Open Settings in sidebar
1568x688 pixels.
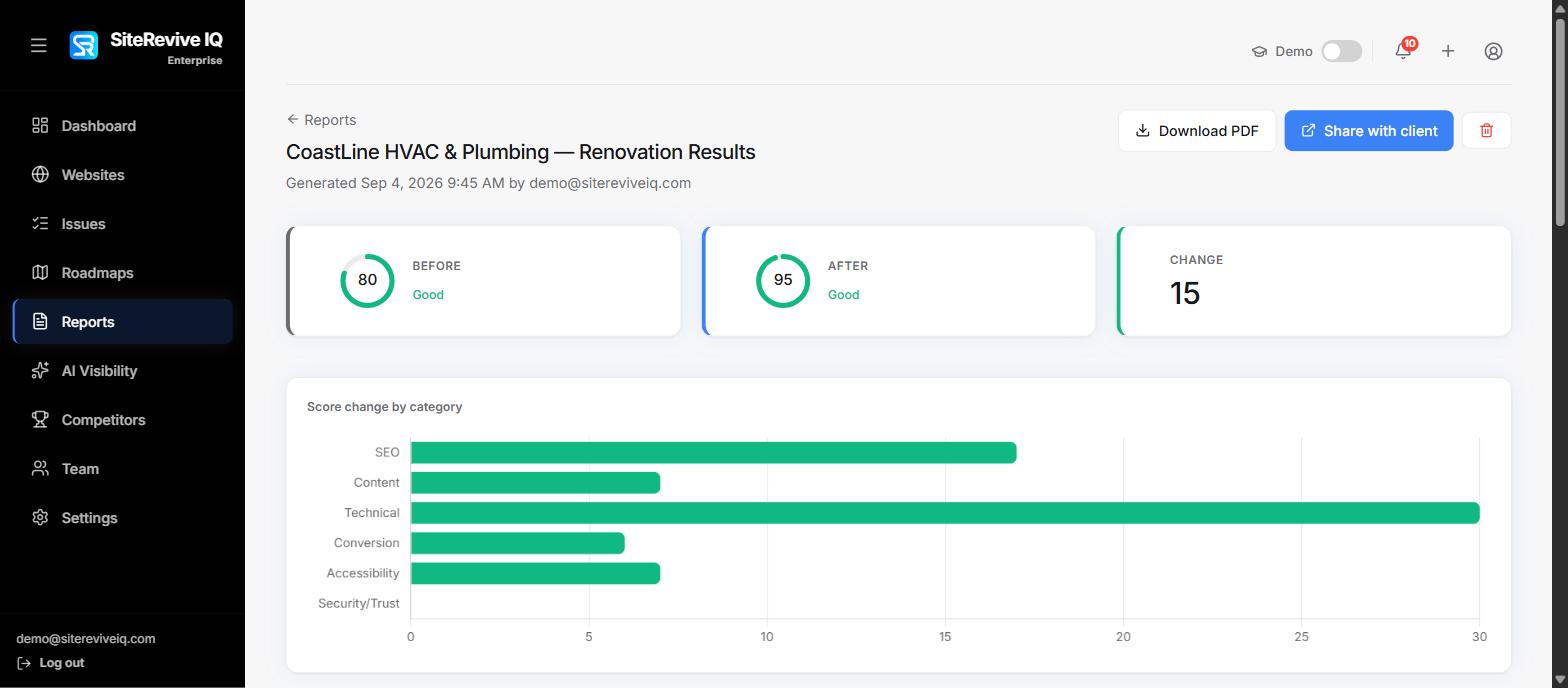(122, 517)
